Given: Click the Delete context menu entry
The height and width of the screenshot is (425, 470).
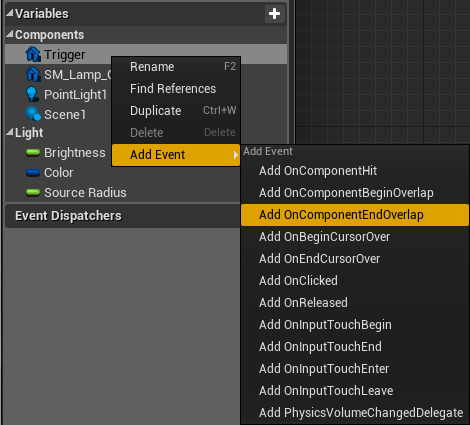Looking at the screenshot, I should click(x=176, y=133).
